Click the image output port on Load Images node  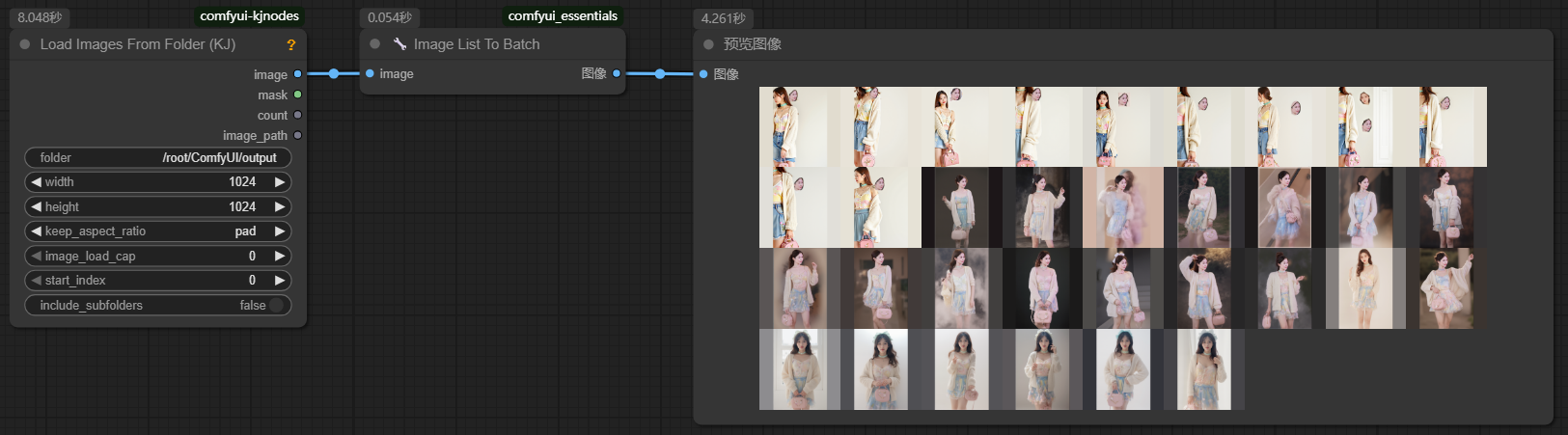tap(297, 74)
